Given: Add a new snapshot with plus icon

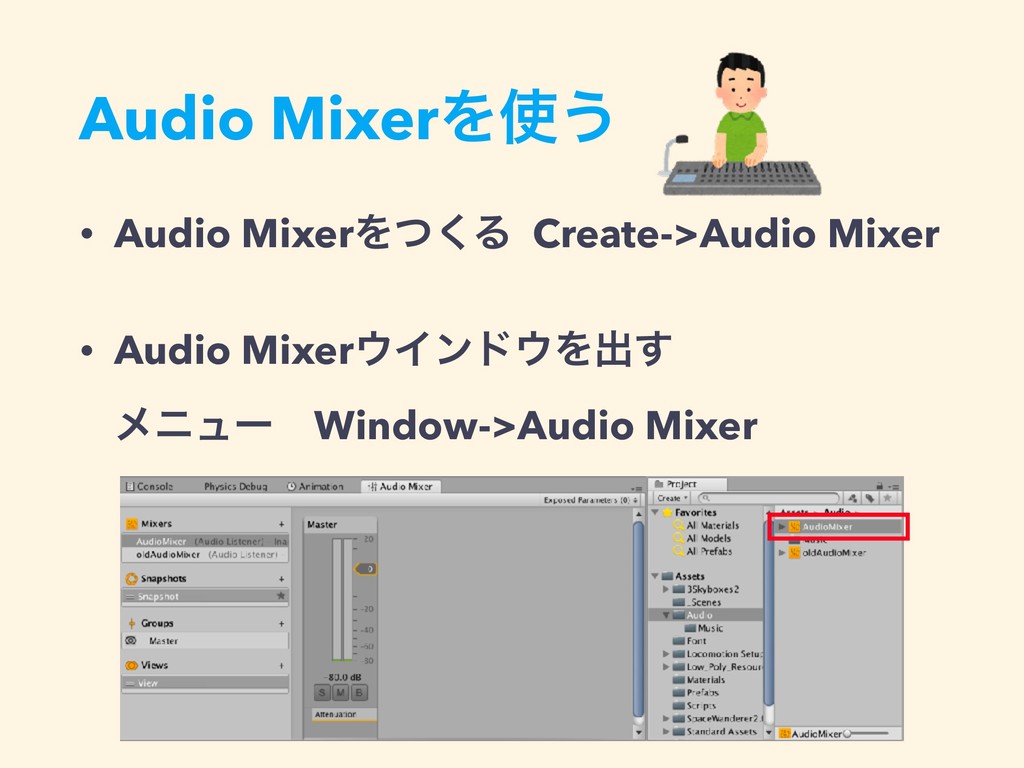Looking at the screenshot, I should (281, 579).
